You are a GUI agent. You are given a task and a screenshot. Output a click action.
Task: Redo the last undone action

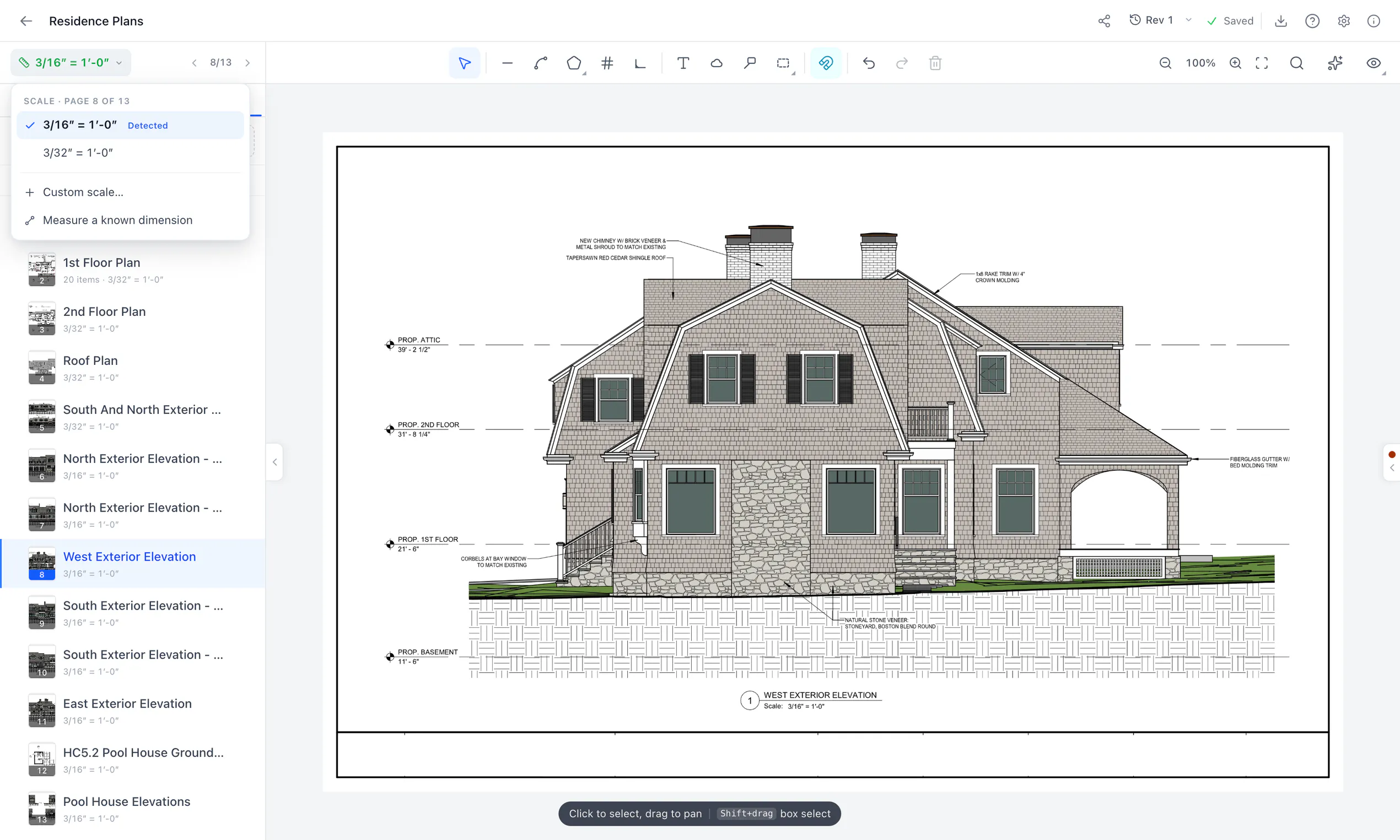pyautogui.click(x=902, y=63)
